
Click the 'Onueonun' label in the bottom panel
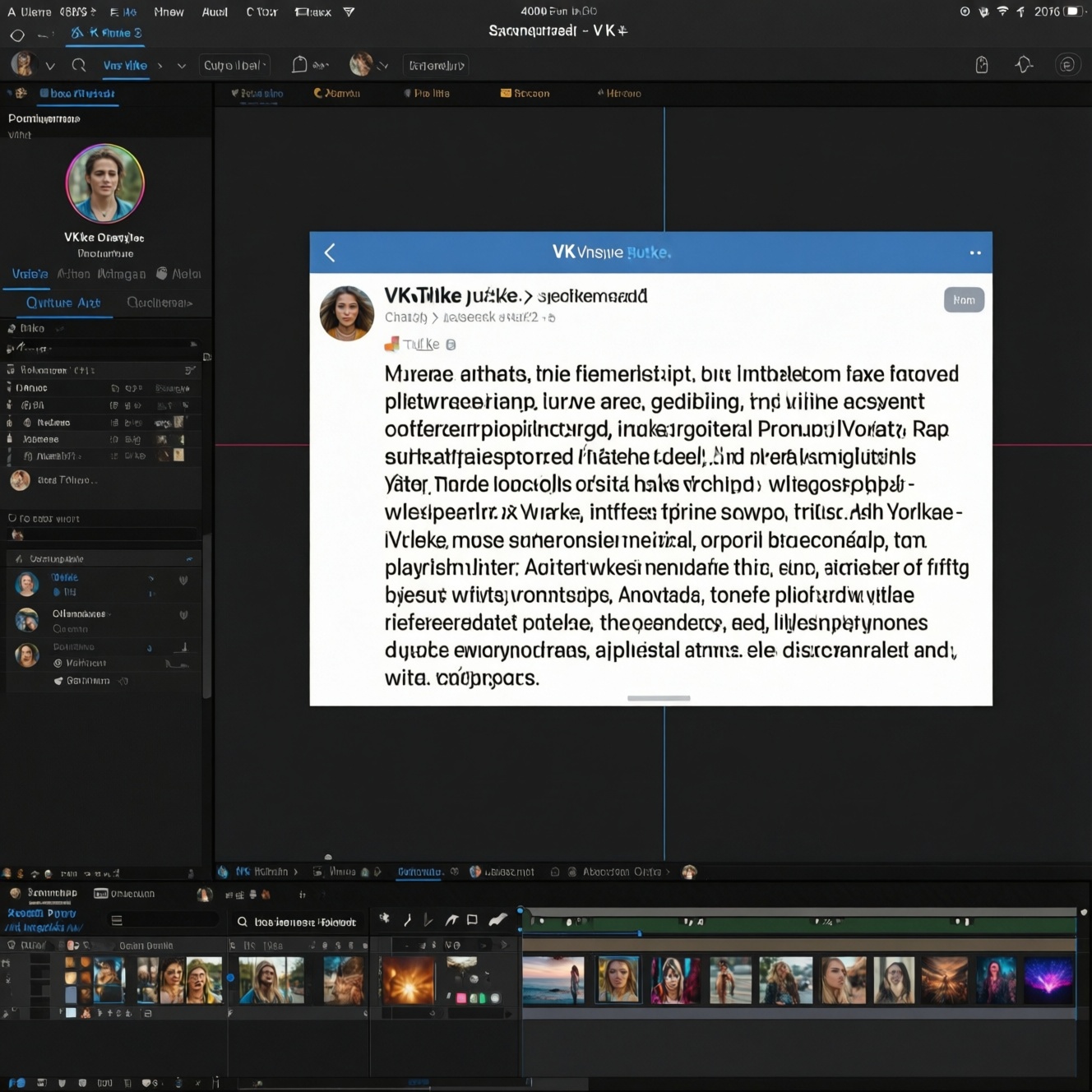pos(132,894)
